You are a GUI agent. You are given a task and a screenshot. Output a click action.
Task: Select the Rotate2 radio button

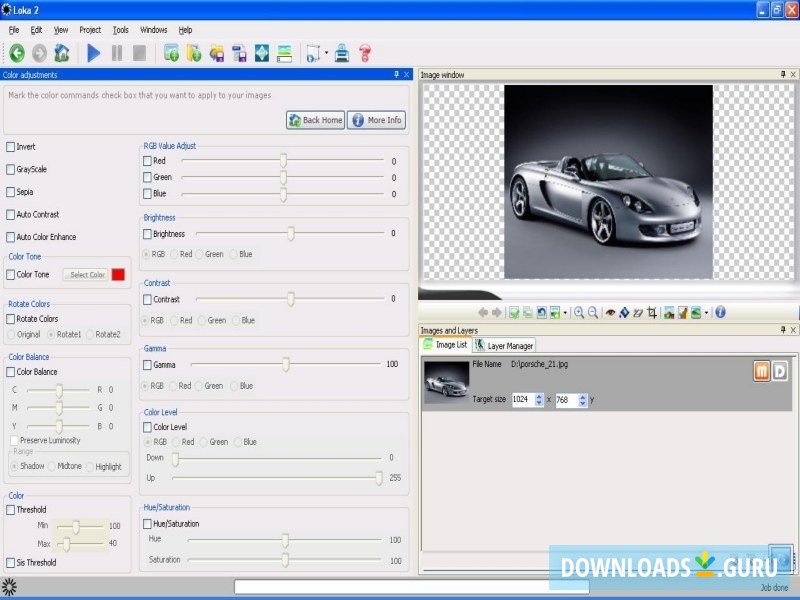click(x=90, y=334)
